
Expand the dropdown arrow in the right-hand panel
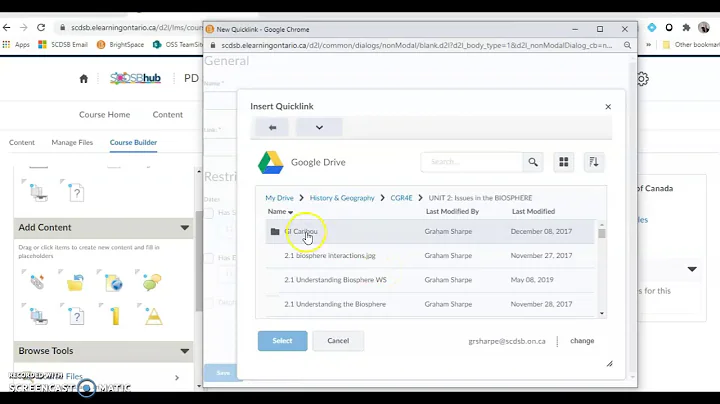[692, 269]
